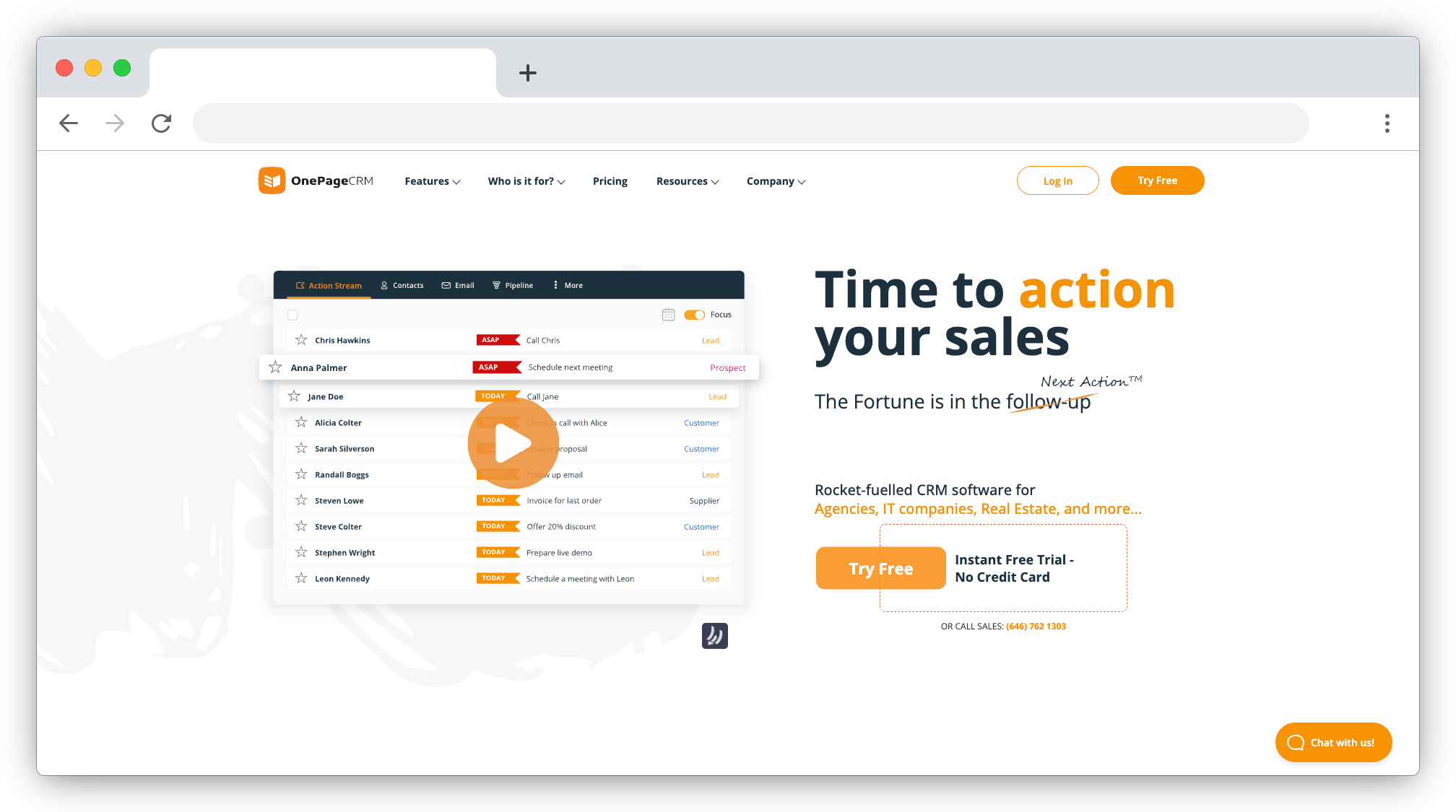This screenshot has height=812, width=1456.
Task: Toggle the Focus mode switch
Action: tap(694, 314)
